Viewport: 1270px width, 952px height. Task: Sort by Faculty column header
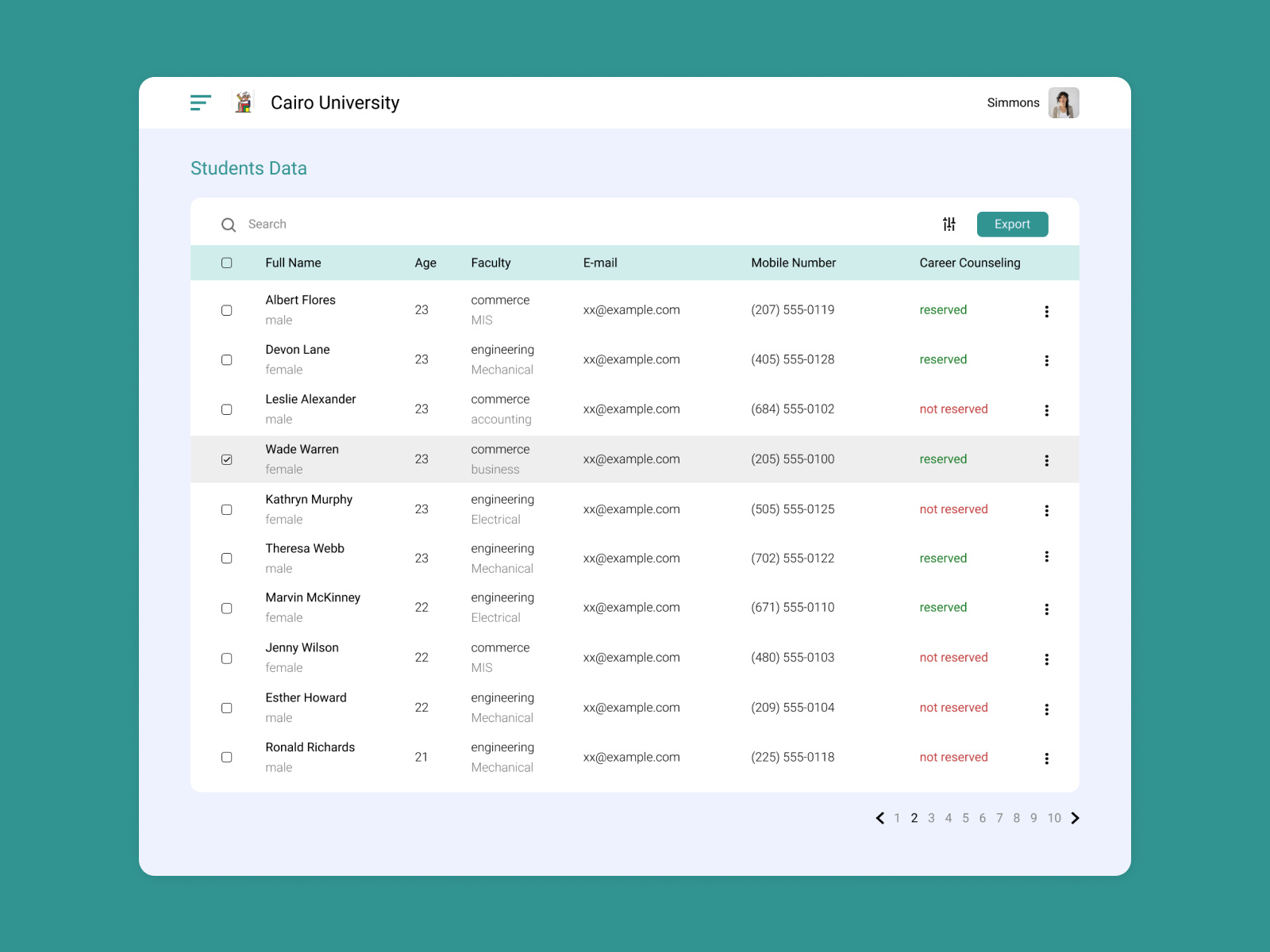[491, 263]
